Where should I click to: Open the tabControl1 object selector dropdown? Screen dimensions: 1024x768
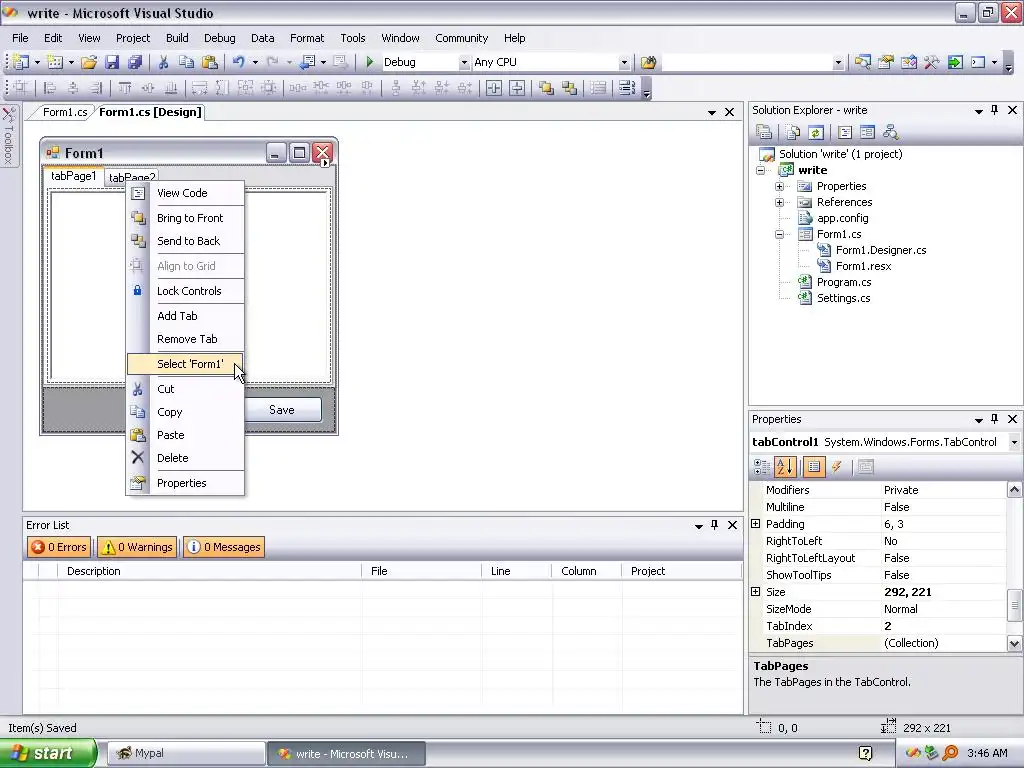coord(1014,442)
